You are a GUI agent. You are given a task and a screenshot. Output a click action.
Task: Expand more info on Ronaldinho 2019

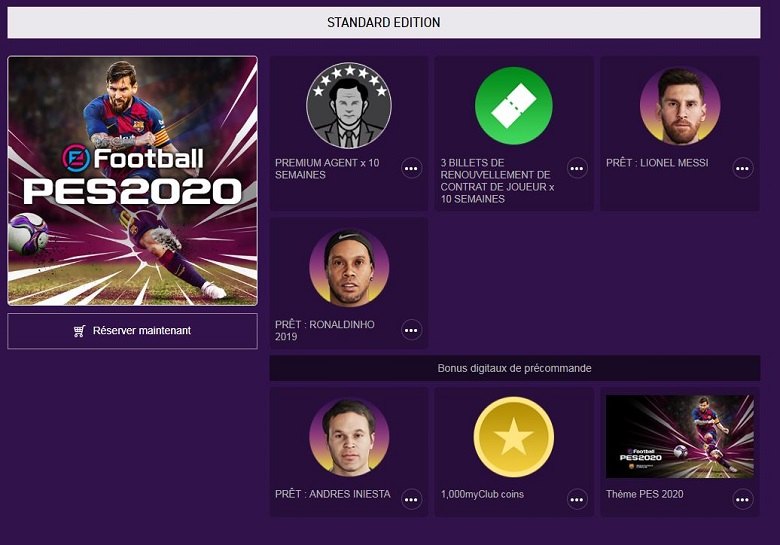(x=411, y=330)
